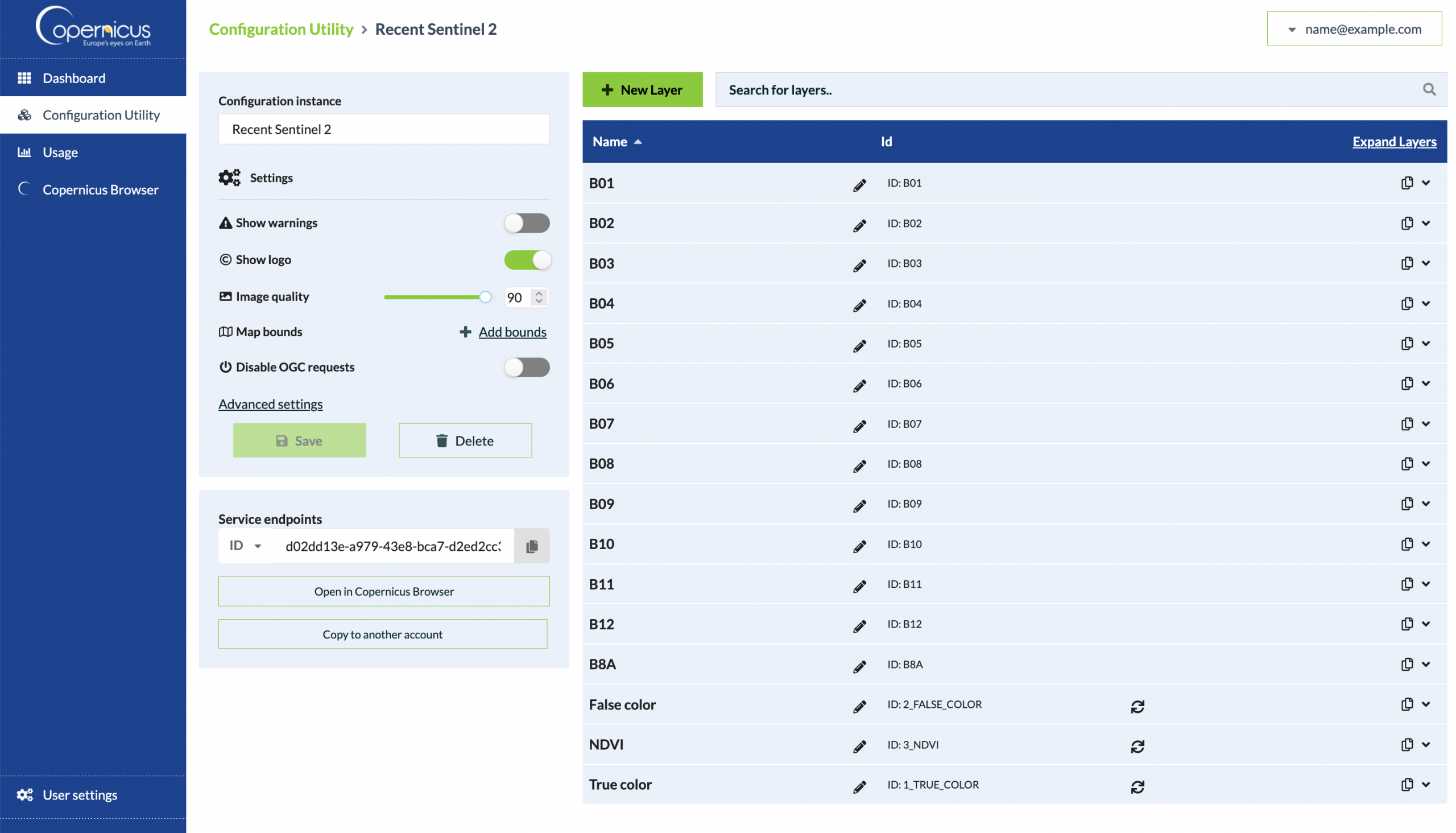Edit the True color layer name
The image size is (1456, 833).
click(859, 787)
